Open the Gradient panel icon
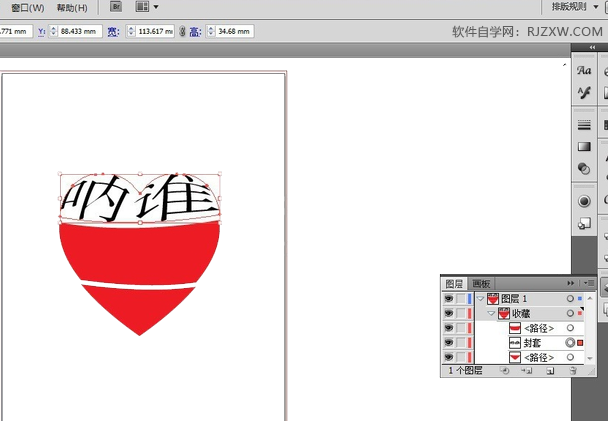608x421 pixels. point(584,147)
